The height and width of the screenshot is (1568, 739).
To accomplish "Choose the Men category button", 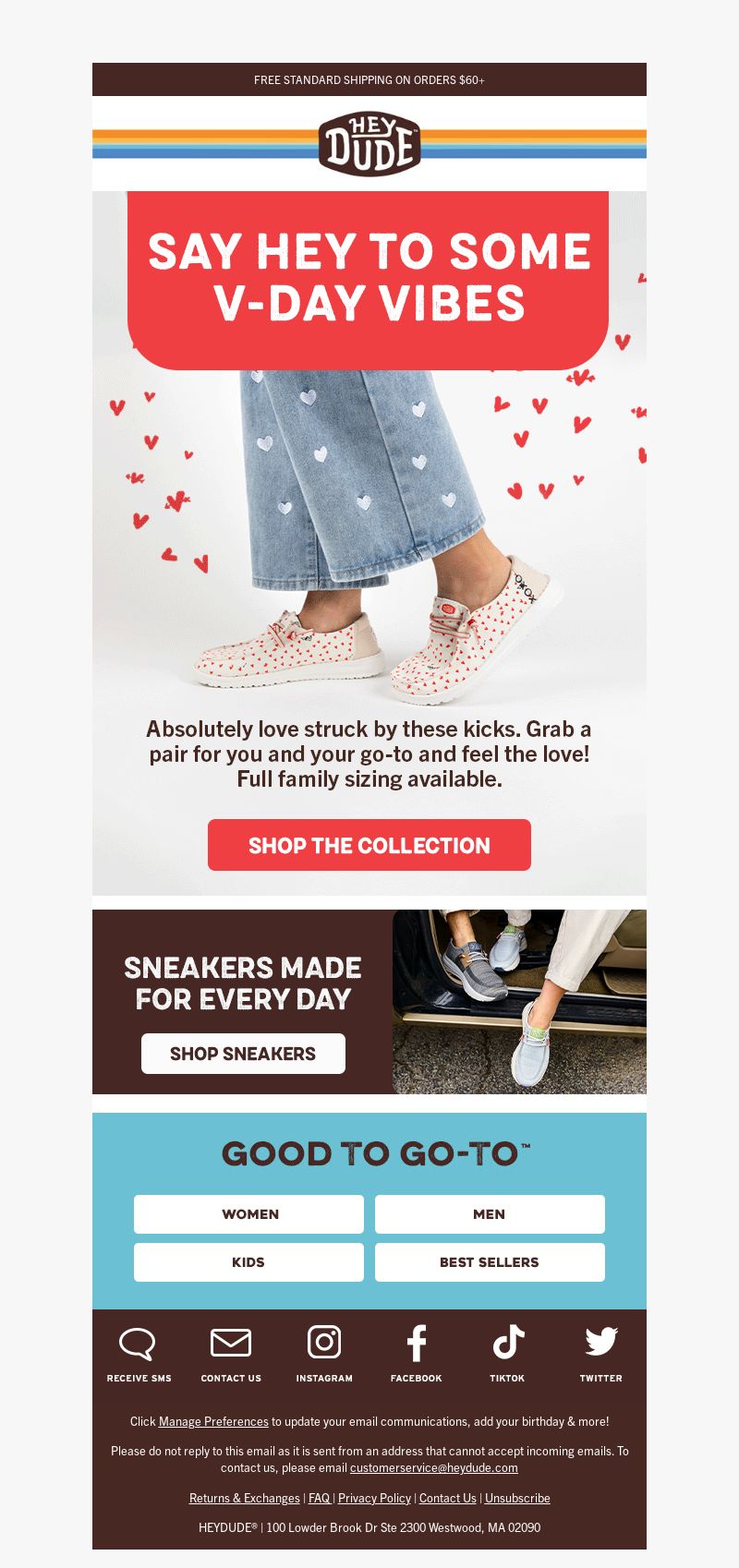I will [490, 1214].
